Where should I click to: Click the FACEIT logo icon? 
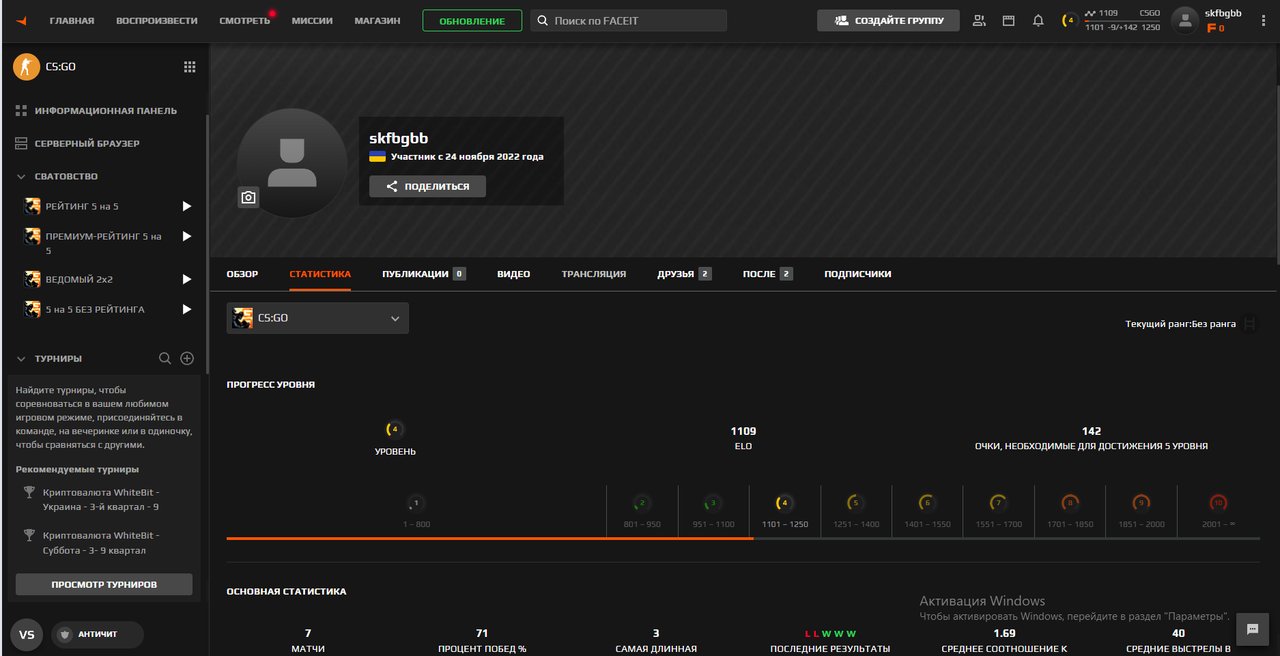point(22,21)
